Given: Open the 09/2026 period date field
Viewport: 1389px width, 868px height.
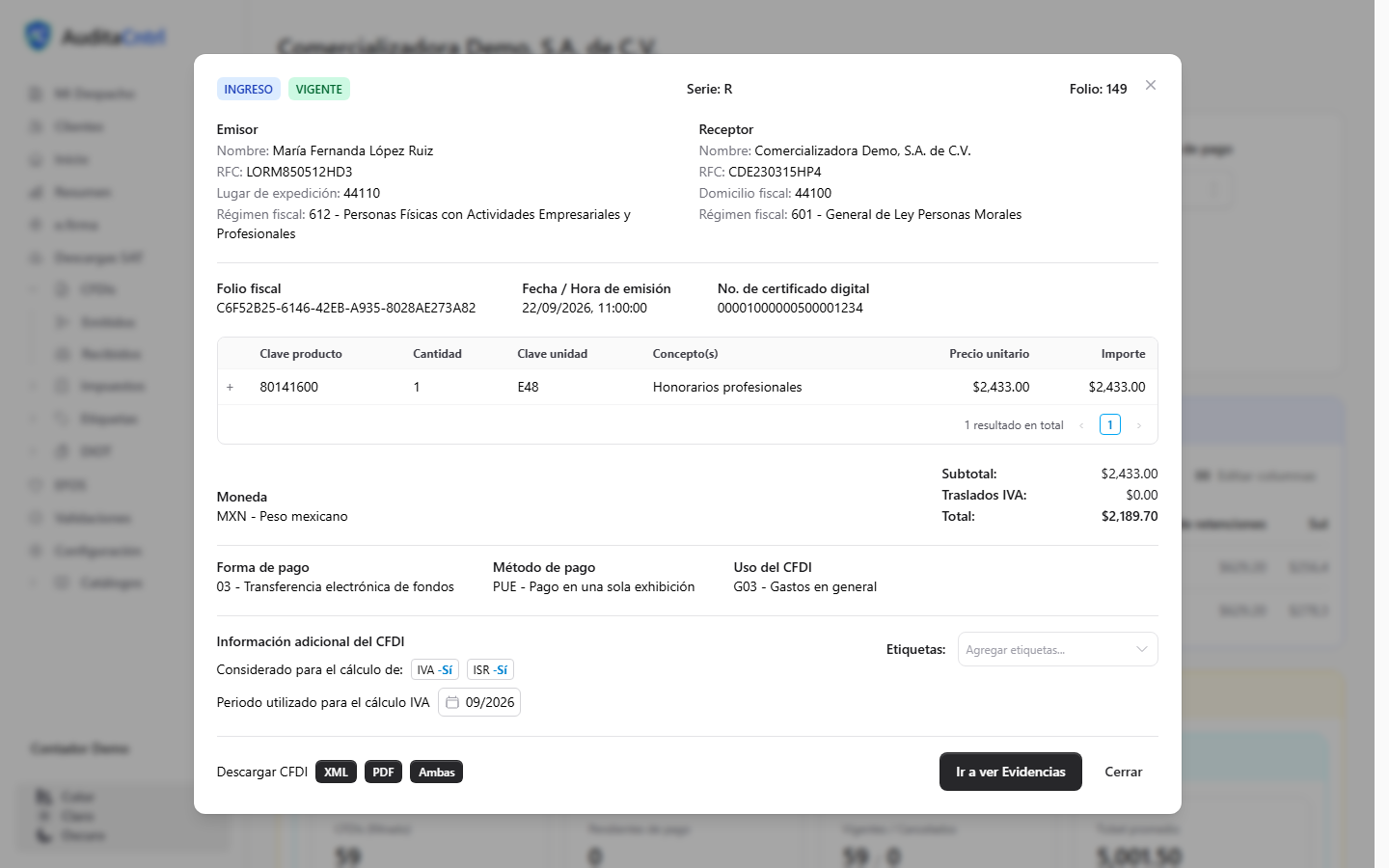Looking at the screenshot, I should tap(479, 702).
